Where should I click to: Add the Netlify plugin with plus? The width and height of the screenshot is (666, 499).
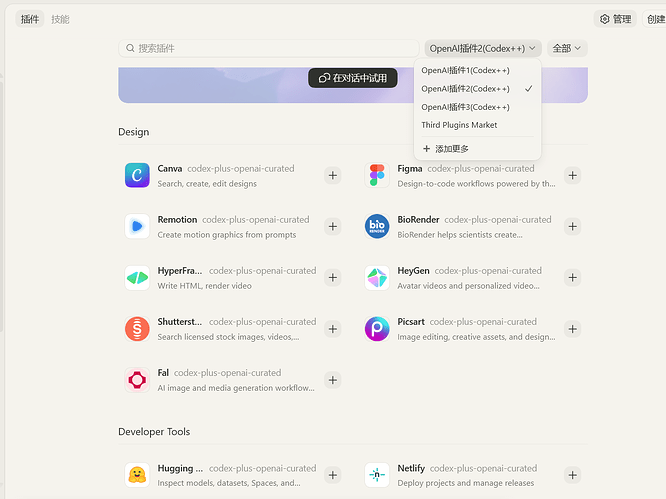click(573, 475)
